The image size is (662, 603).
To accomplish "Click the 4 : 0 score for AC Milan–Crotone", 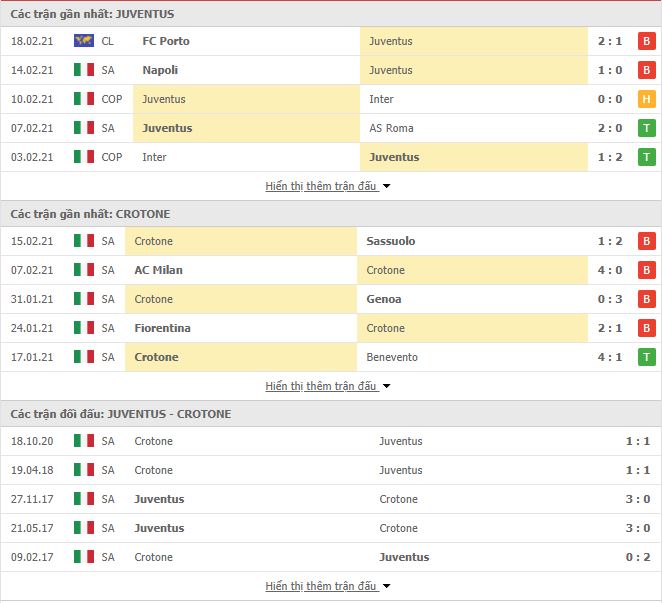I will [x=610, y=270].
